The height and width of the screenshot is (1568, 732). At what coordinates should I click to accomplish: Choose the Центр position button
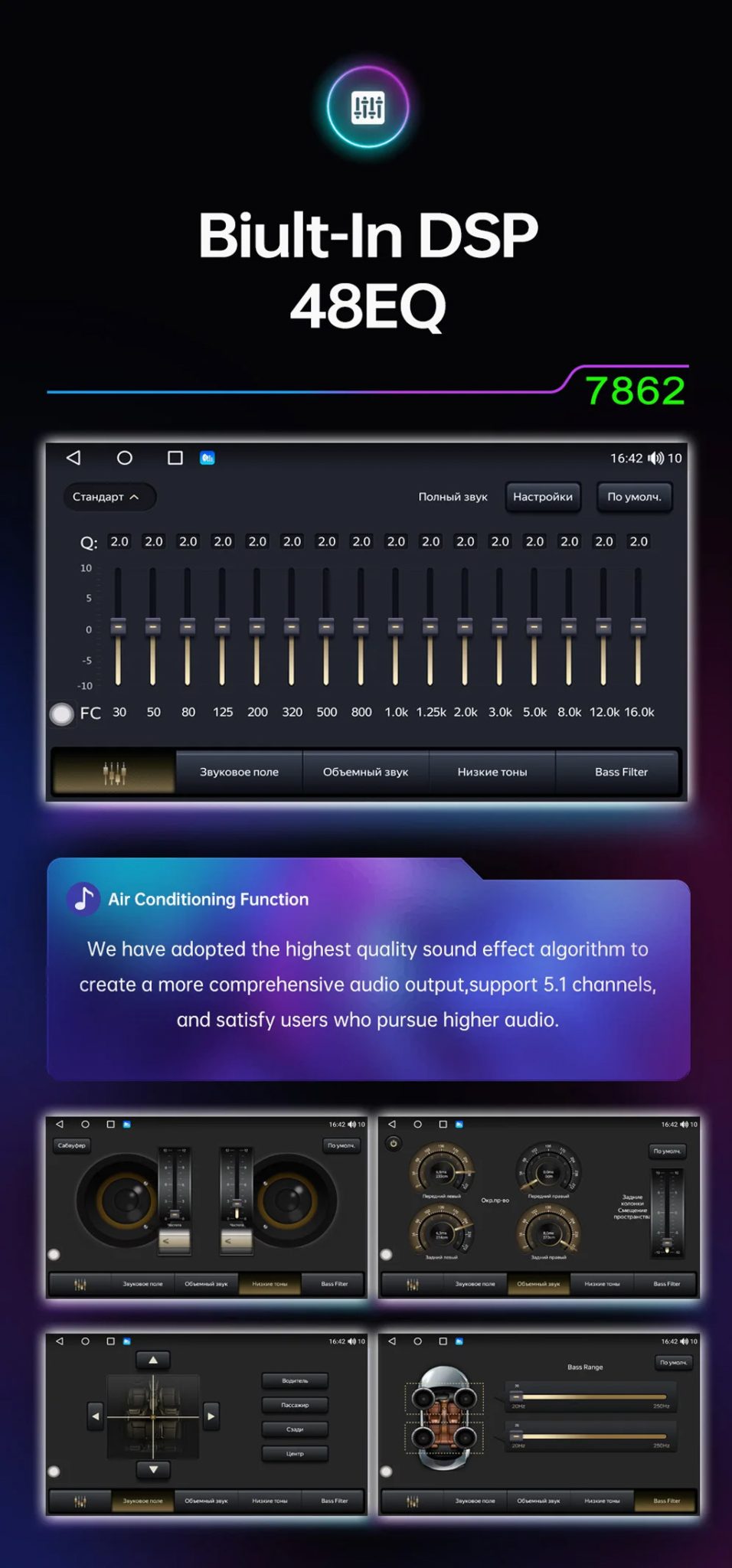(x=295, y=1453)
